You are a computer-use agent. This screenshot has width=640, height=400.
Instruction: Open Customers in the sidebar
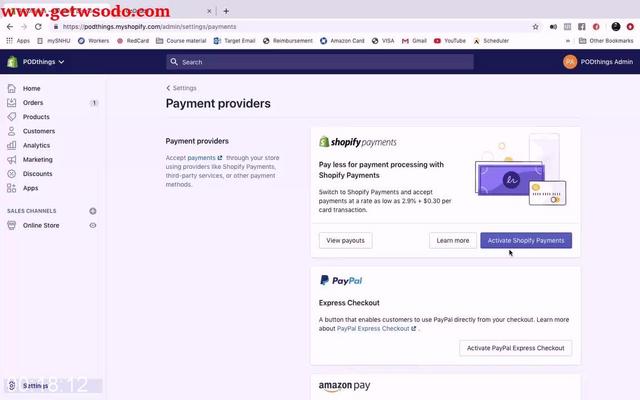point(39,131)
